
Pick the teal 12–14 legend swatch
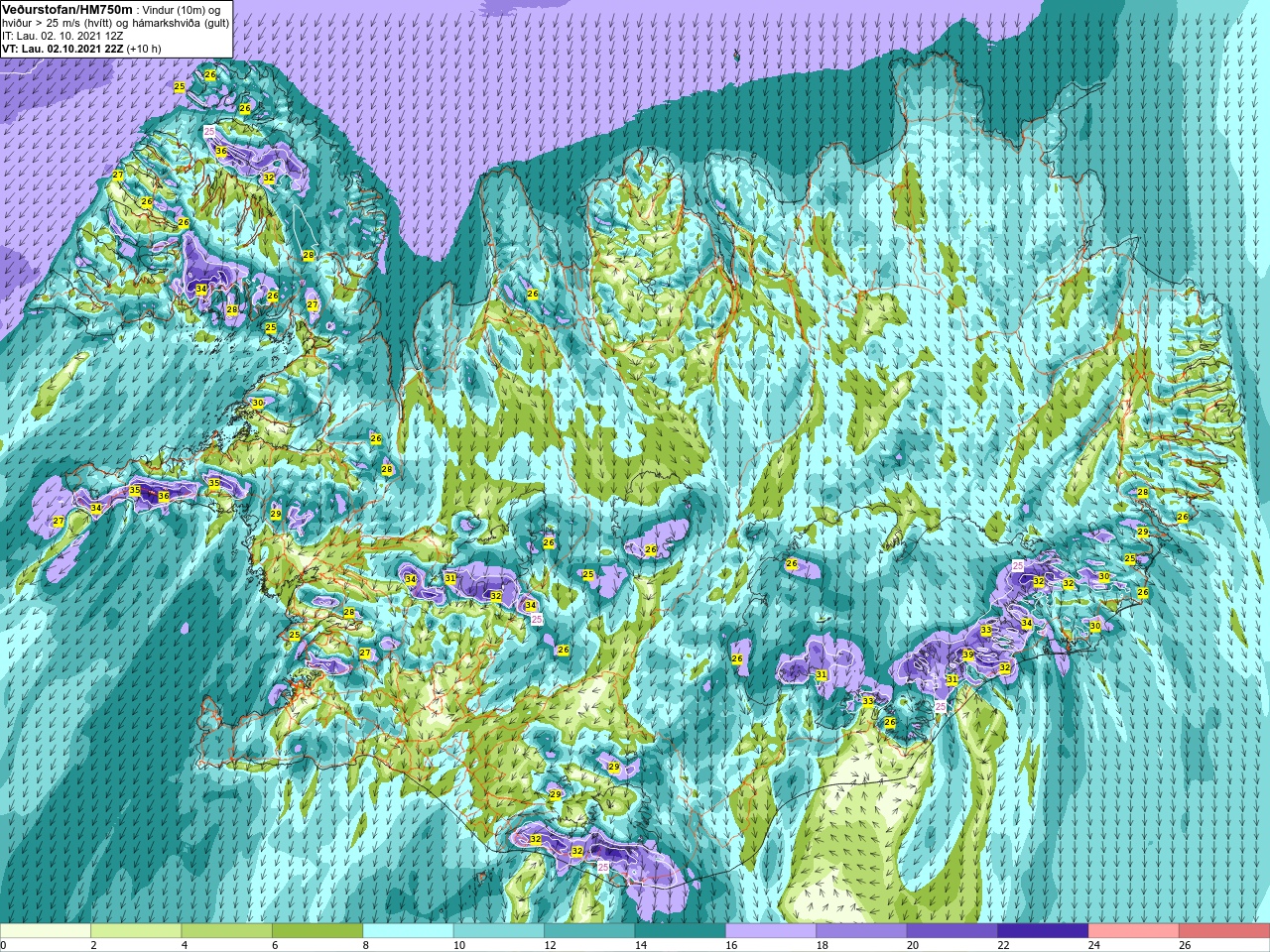click(x=589, y=931)
